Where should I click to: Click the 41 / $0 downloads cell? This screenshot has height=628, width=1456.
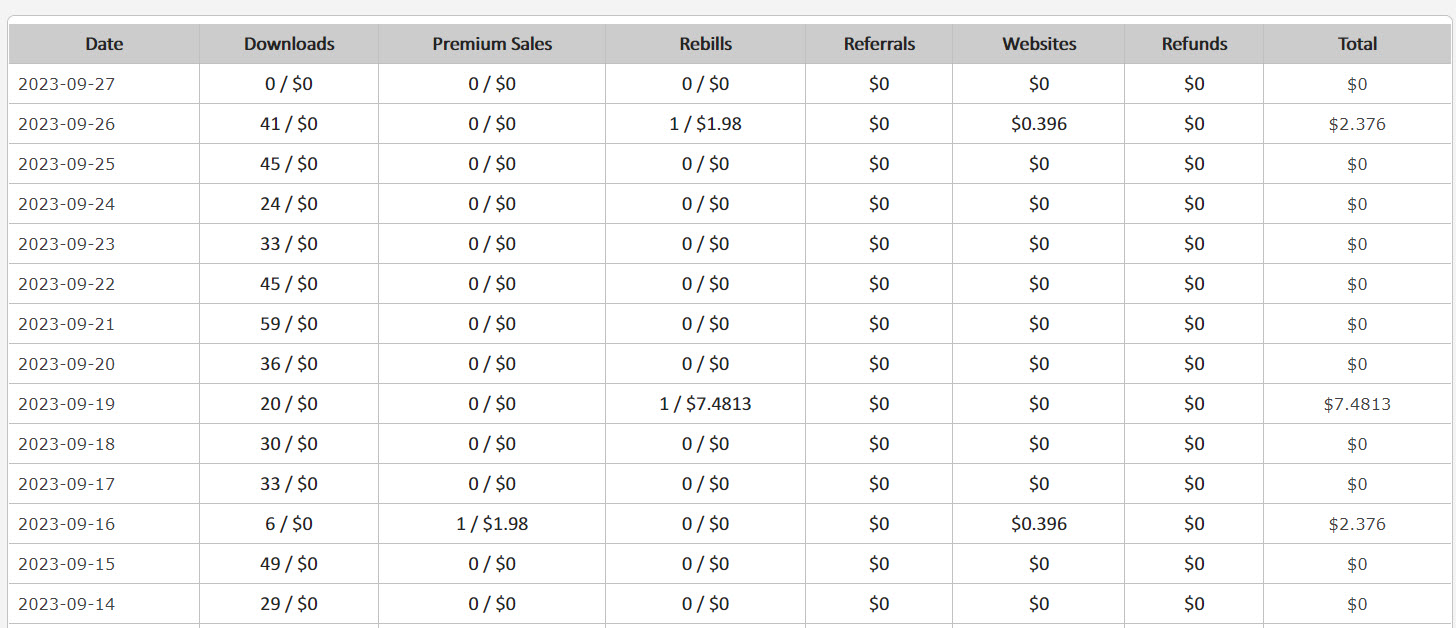pyautogui.click(x=289, y=124)
